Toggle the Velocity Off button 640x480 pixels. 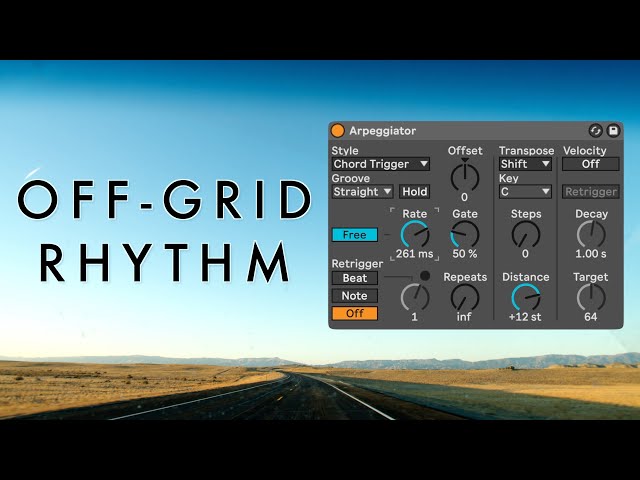[x=591, y=164]
